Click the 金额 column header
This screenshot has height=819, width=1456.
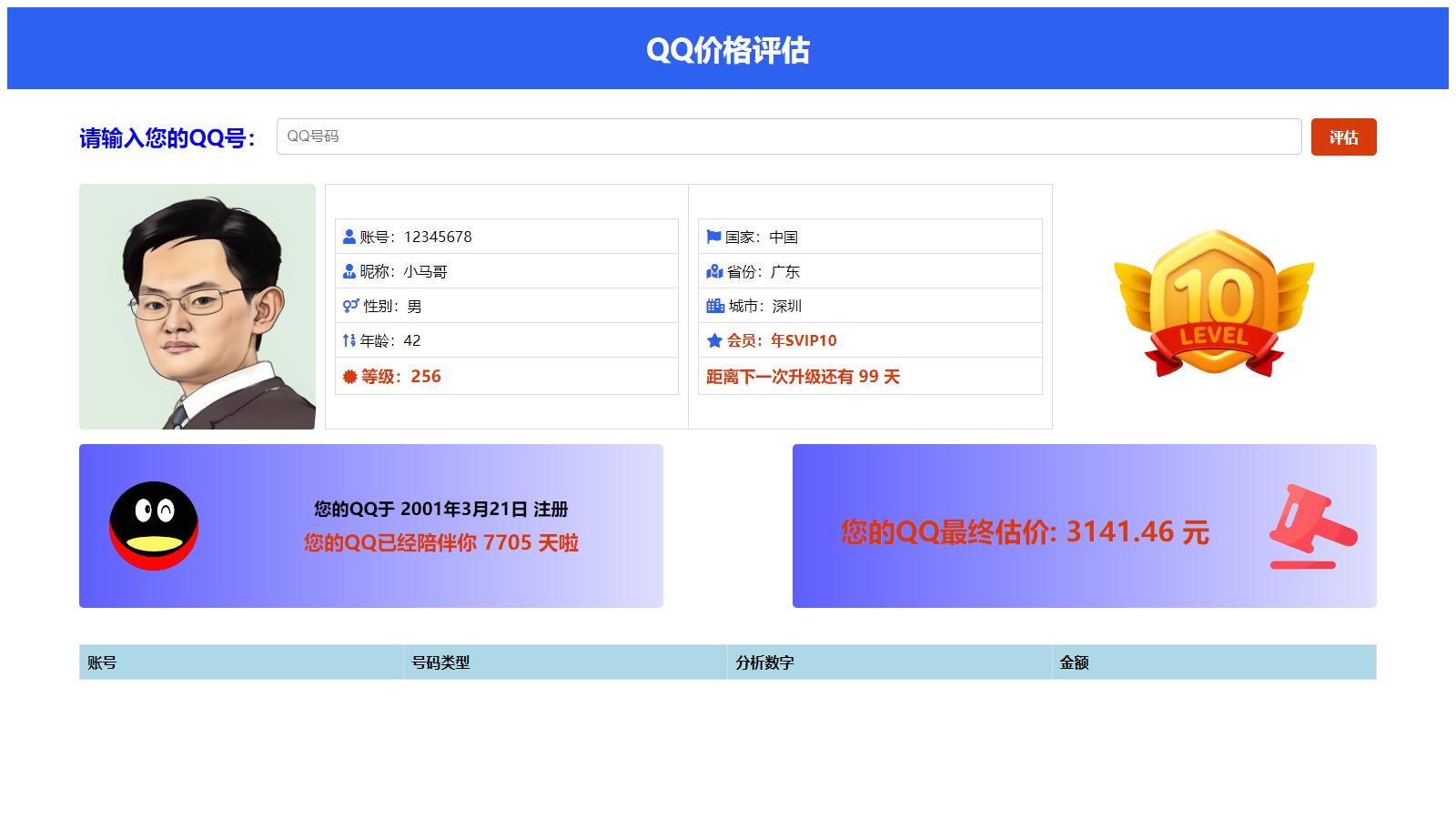pos(1075,665)
